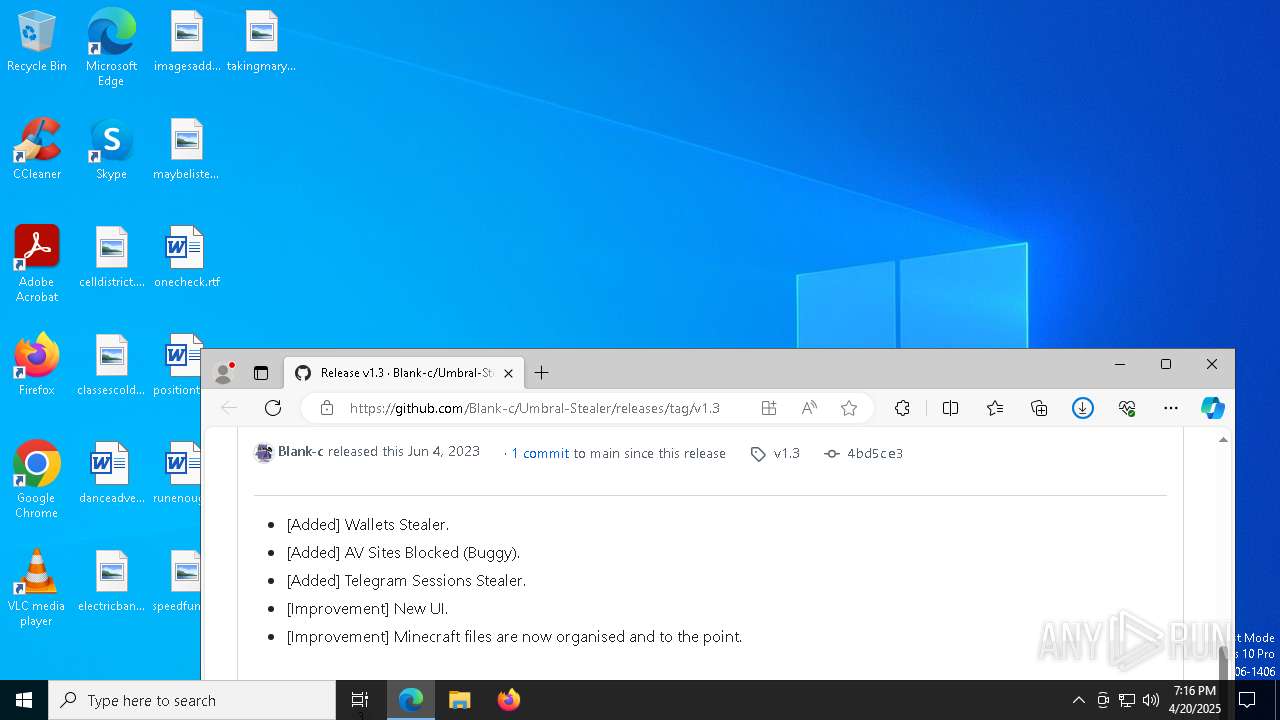
Task: Select the CCleaner desktop shortcut
Action: pyautogui.click(x=37, y=149)
